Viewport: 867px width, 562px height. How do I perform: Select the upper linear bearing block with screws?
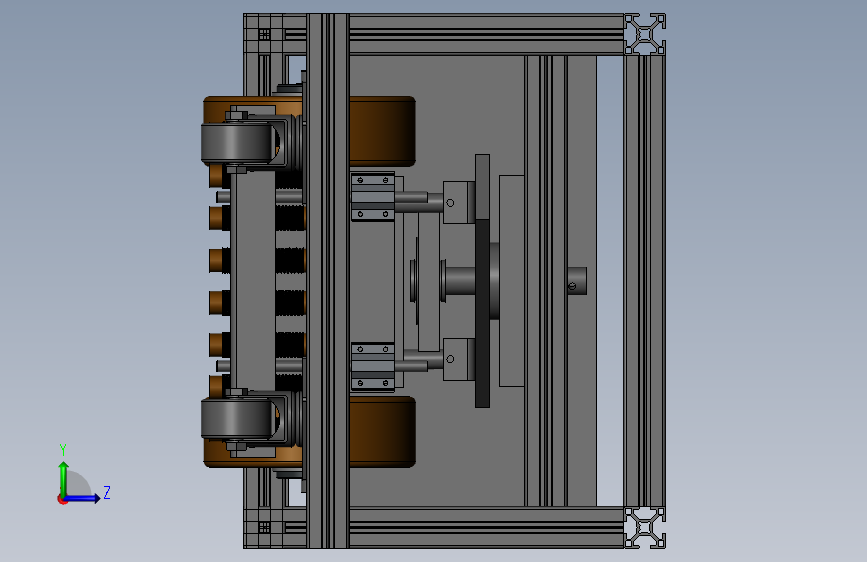[373, 197]
